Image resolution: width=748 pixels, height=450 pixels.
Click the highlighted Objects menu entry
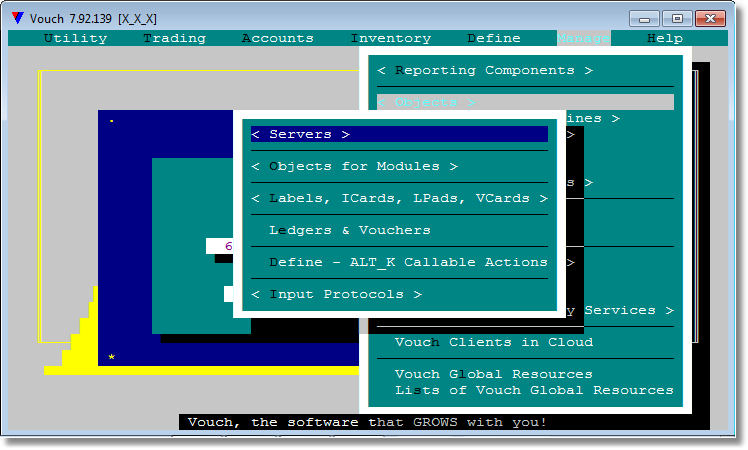tap(525, 102)
